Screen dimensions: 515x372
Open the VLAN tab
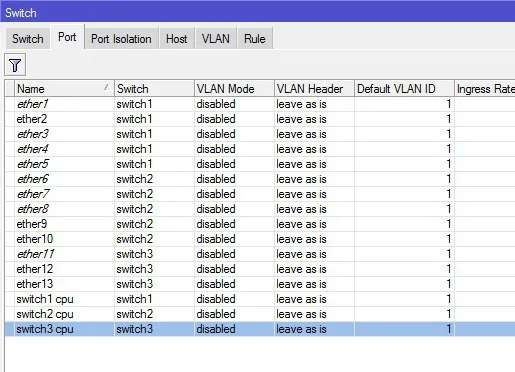coord(216,39)
